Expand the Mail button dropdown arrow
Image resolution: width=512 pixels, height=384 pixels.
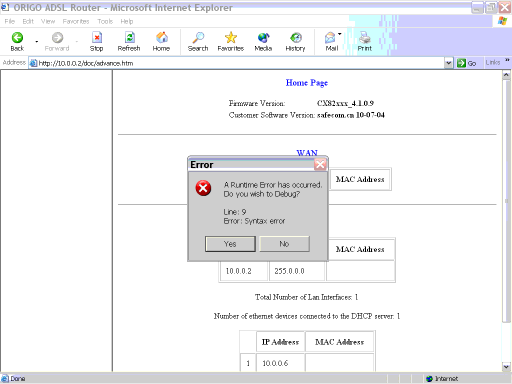pos(340,34)
